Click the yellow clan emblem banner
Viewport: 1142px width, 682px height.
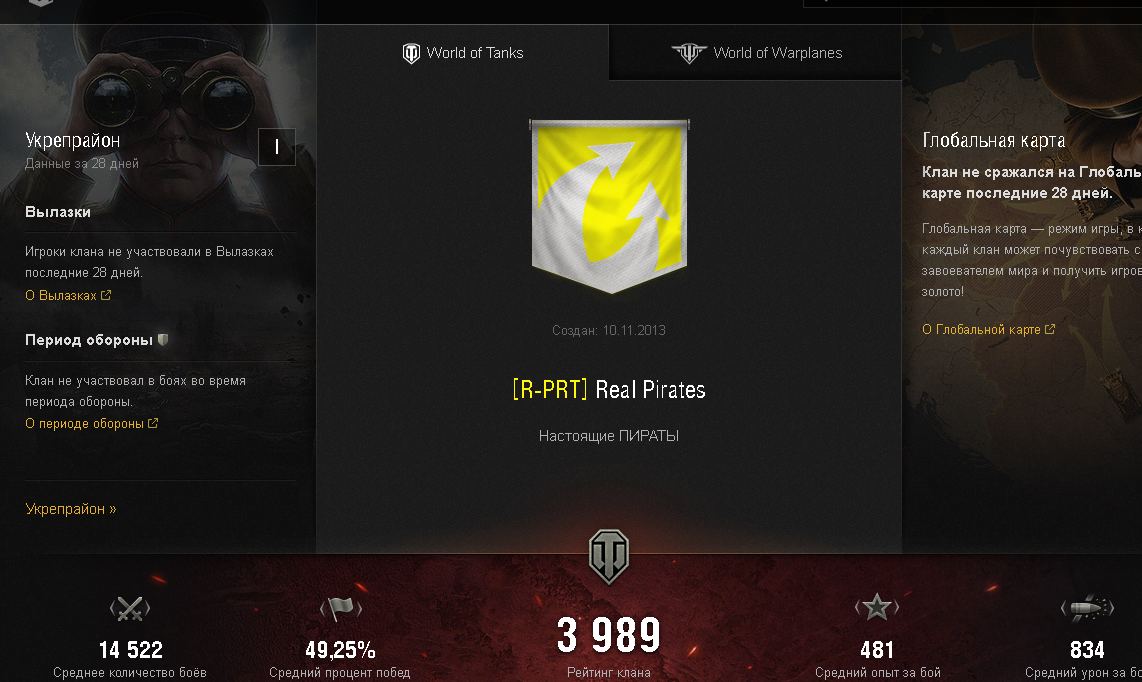[610, 206]
